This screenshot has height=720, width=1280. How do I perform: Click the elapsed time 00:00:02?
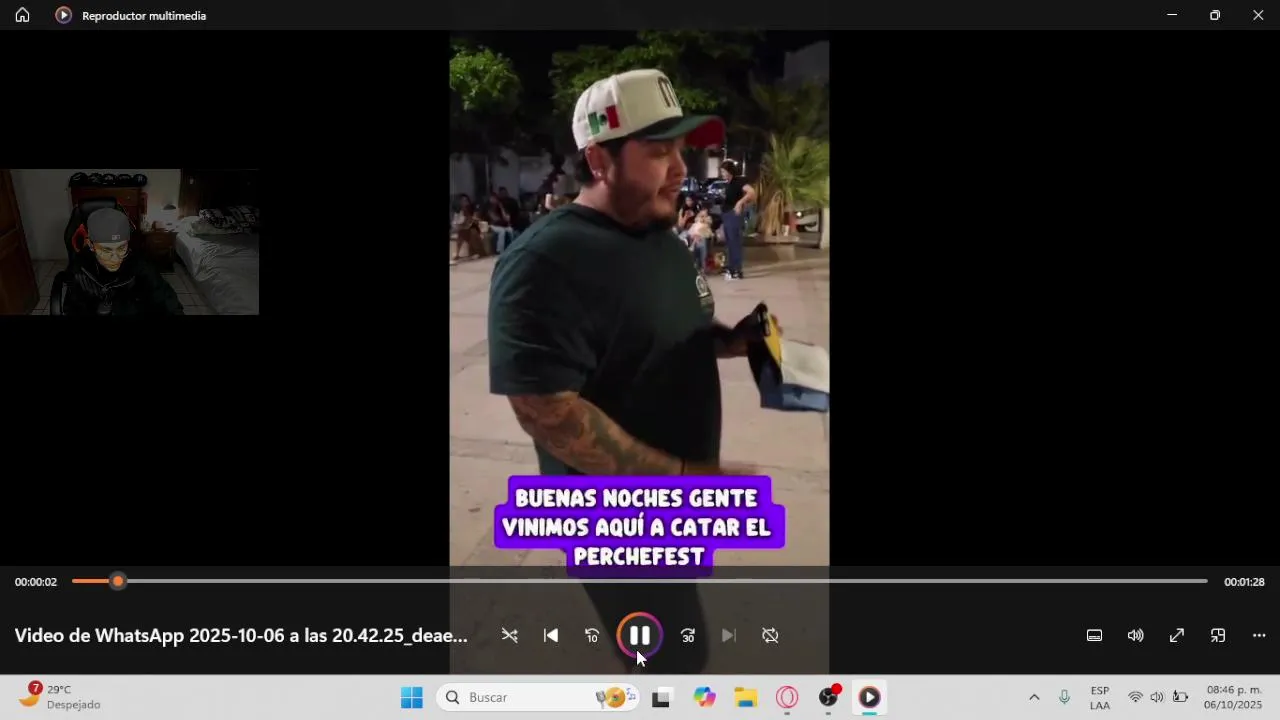(x=36, y=582)
